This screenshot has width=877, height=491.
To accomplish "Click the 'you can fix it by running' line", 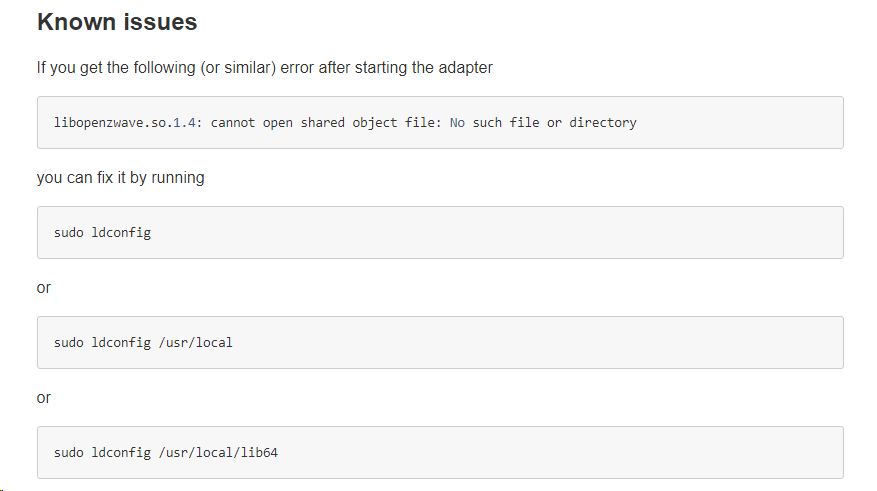I will (121, 178).
